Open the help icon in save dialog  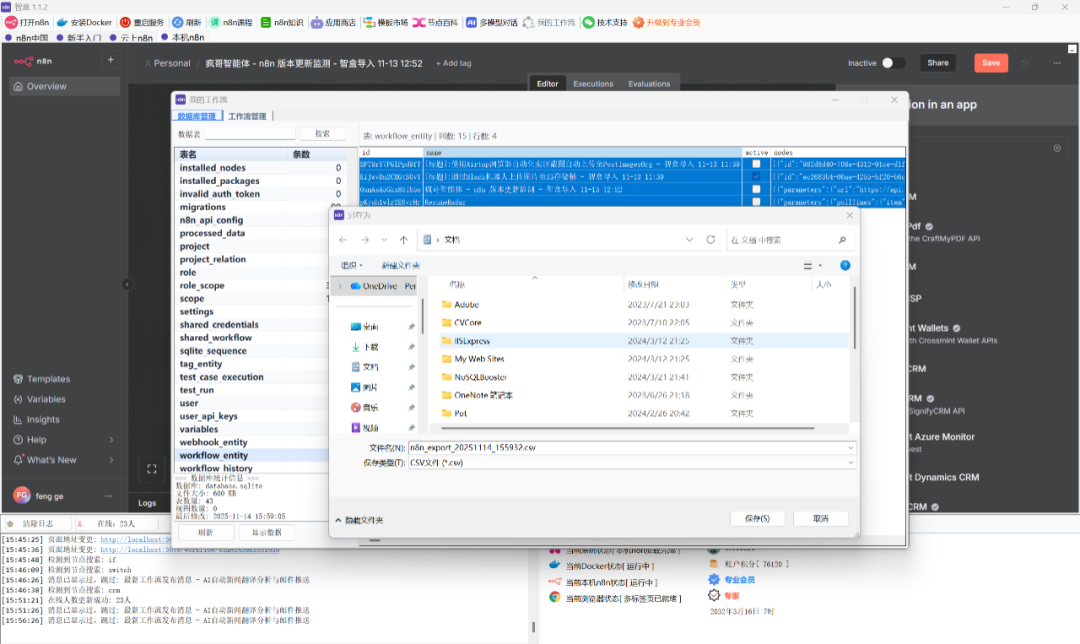tap(845, 265)
